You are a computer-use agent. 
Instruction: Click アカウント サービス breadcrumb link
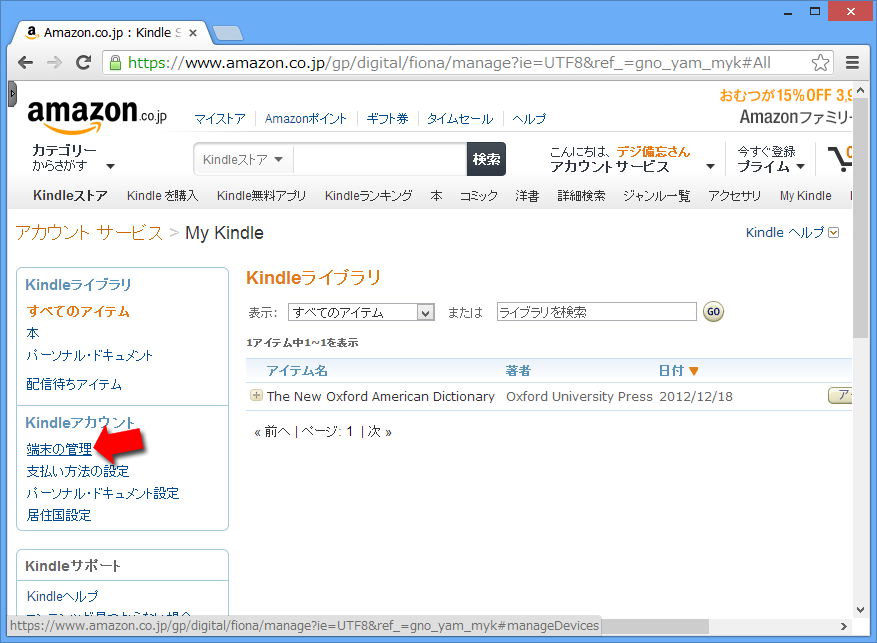click(x=89, y=232)
